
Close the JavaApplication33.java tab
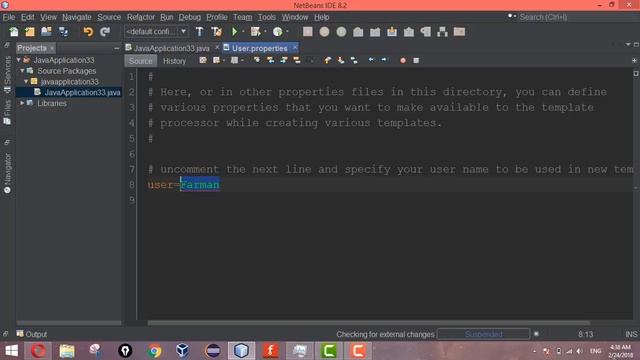pos(217,47)
